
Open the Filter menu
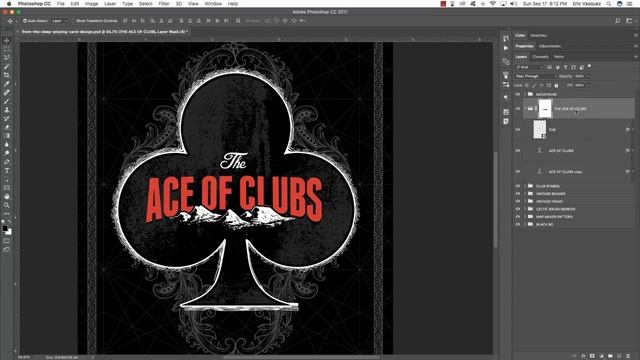click(x=164, y=4)
